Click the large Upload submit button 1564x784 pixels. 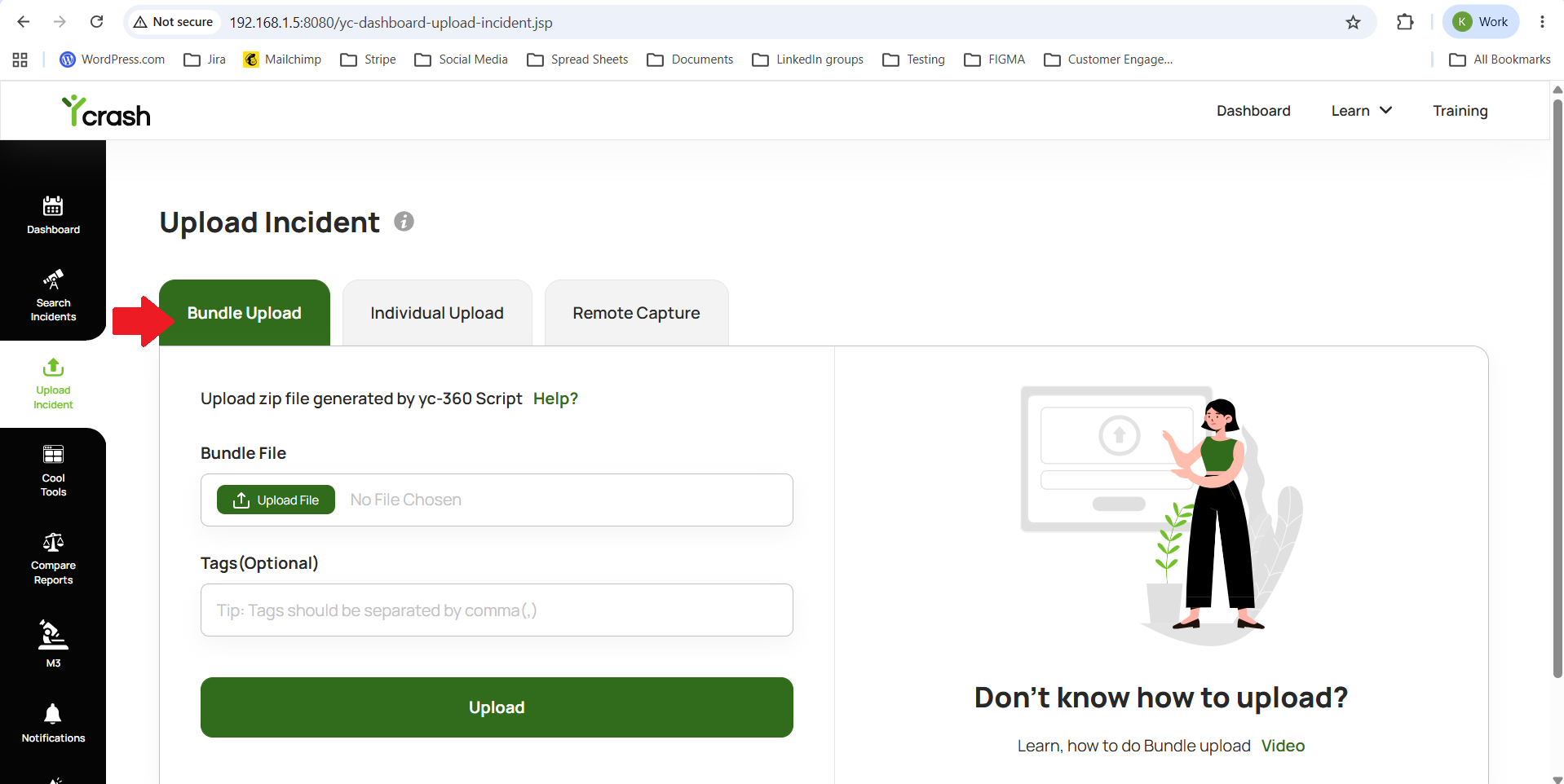tap(497, 707)
